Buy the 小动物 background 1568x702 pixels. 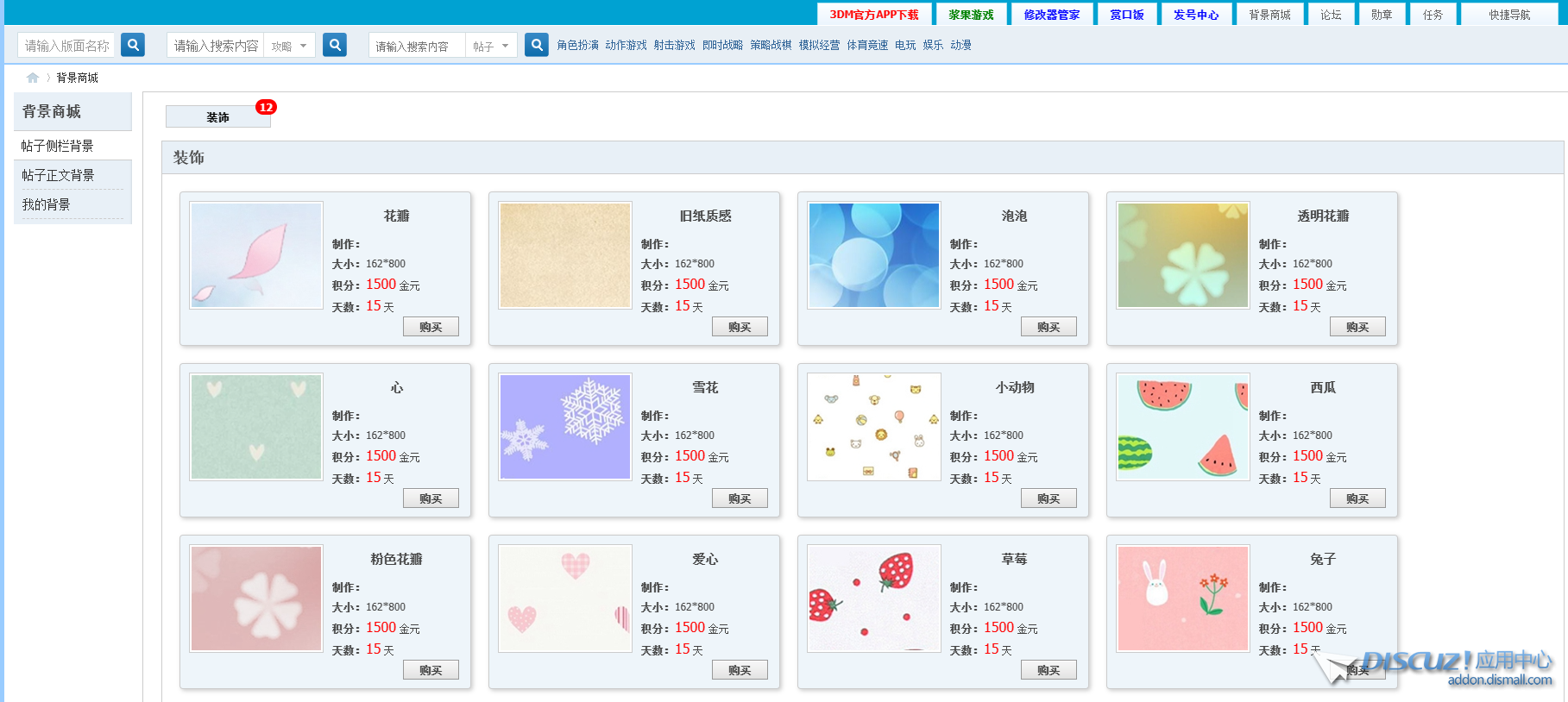(x=1048, y=498)
